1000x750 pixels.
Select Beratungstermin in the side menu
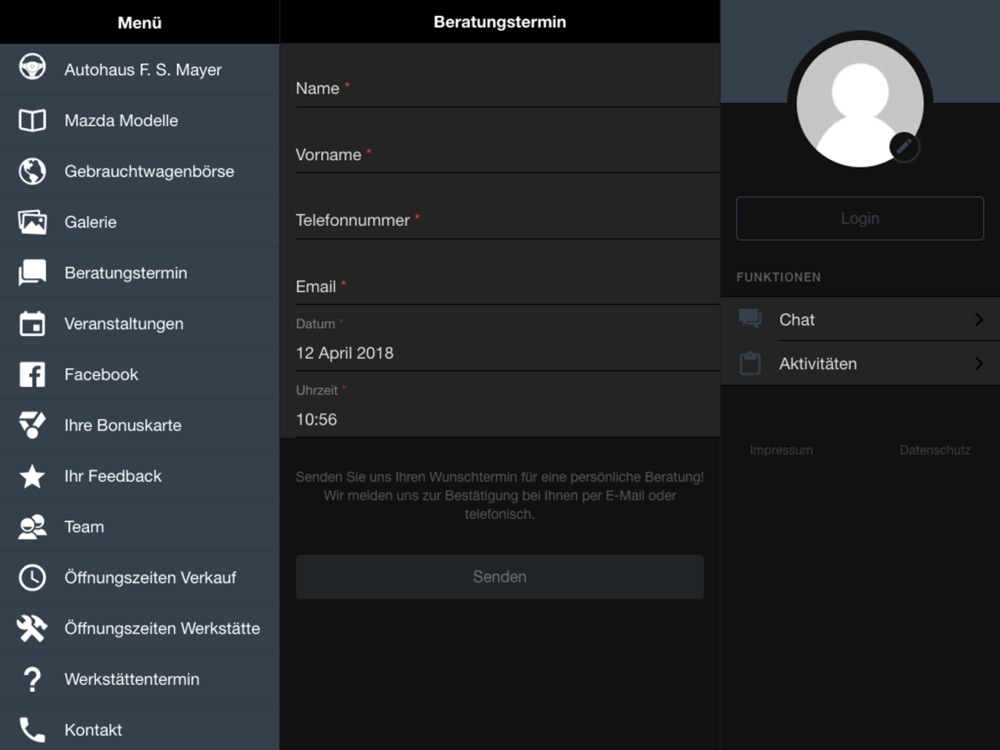[140, 272]
